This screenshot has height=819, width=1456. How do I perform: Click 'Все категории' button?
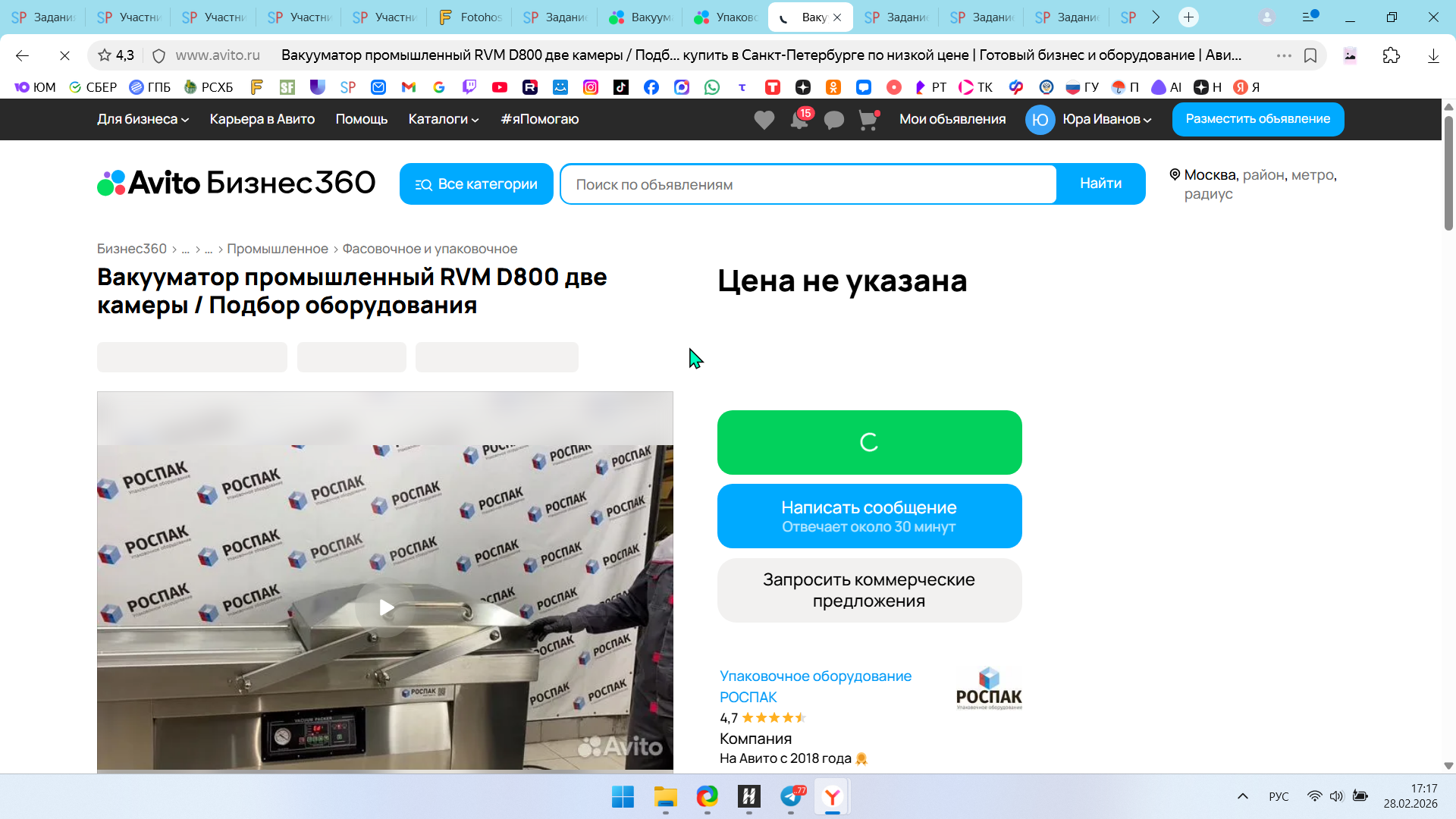point(476,184)
